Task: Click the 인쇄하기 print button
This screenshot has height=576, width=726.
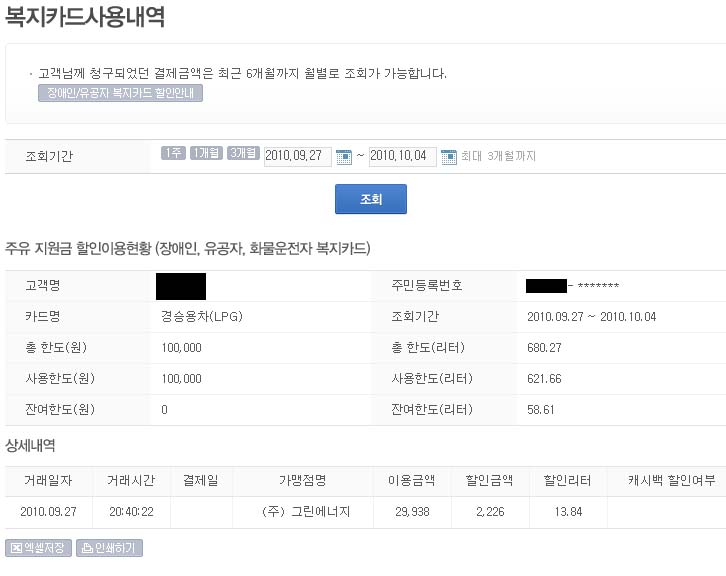Action: click(x=109, y=548)
